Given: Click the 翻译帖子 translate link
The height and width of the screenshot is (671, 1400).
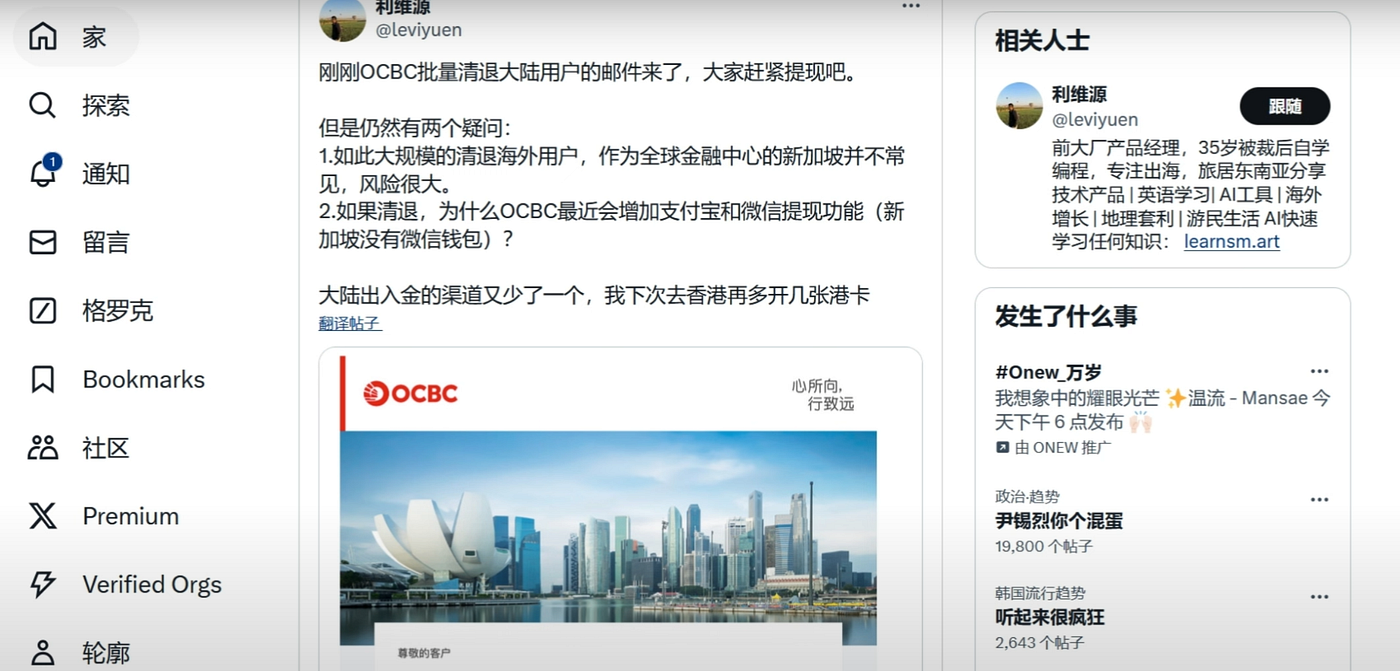Looking at the screenshot, I should [x=350, y=323].
